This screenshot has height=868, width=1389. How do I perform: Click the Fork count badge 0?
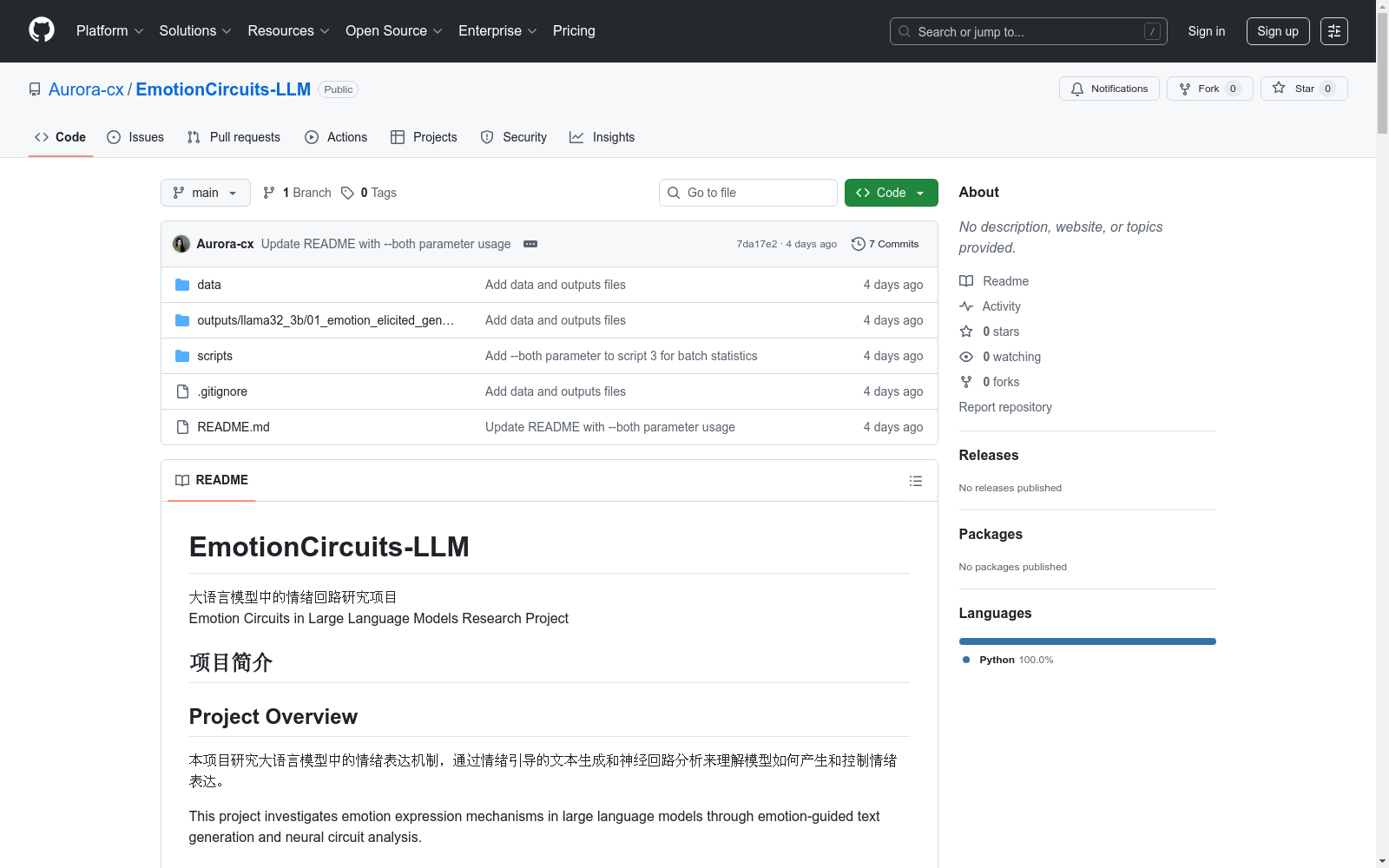tap(1233, 89)
